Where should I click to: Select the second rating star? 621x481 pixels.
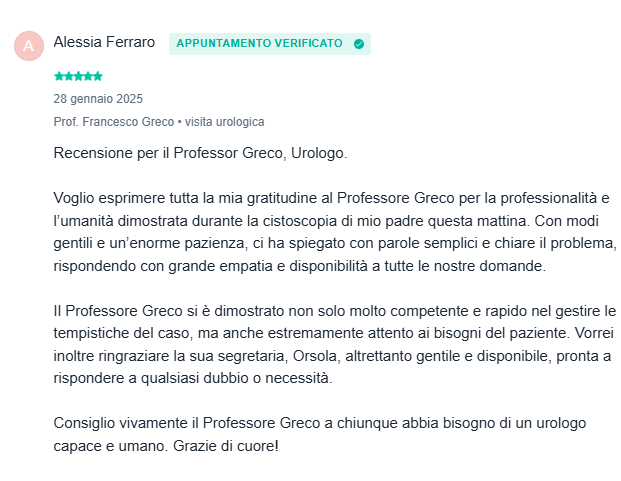(69, 76)
